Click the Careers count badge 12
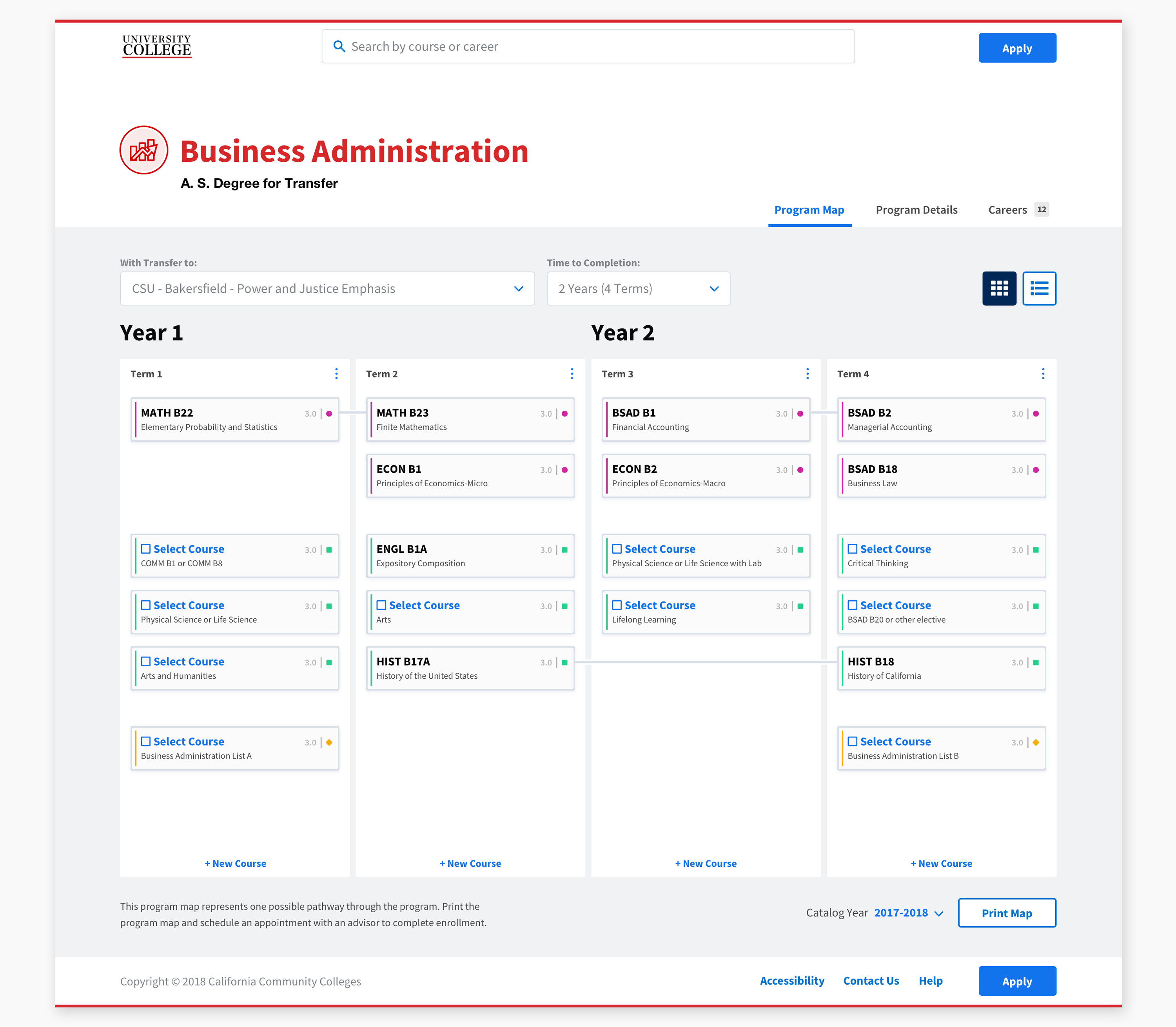Image resolution: width=1176 pixels, height=1027 pixels. coord(1042,209)
